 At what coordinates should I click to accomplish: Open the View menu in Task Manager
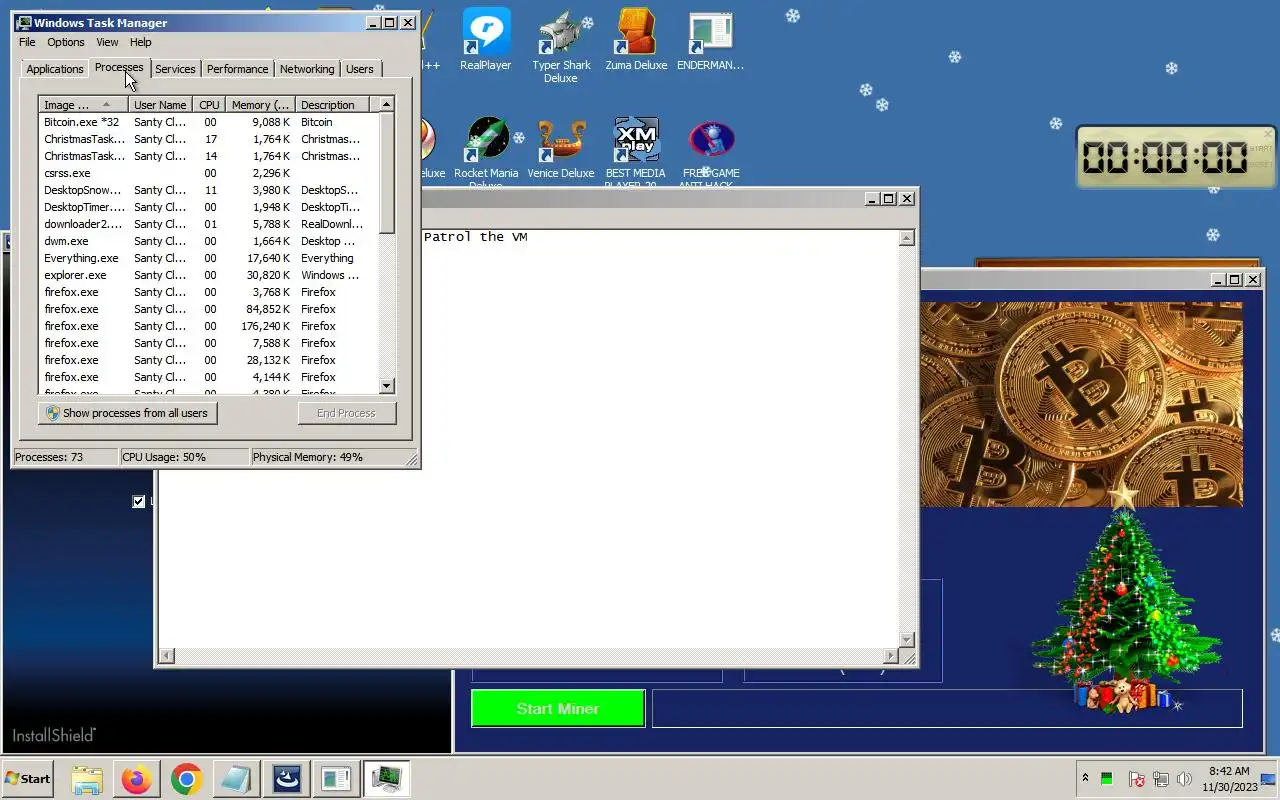point(107,42)
